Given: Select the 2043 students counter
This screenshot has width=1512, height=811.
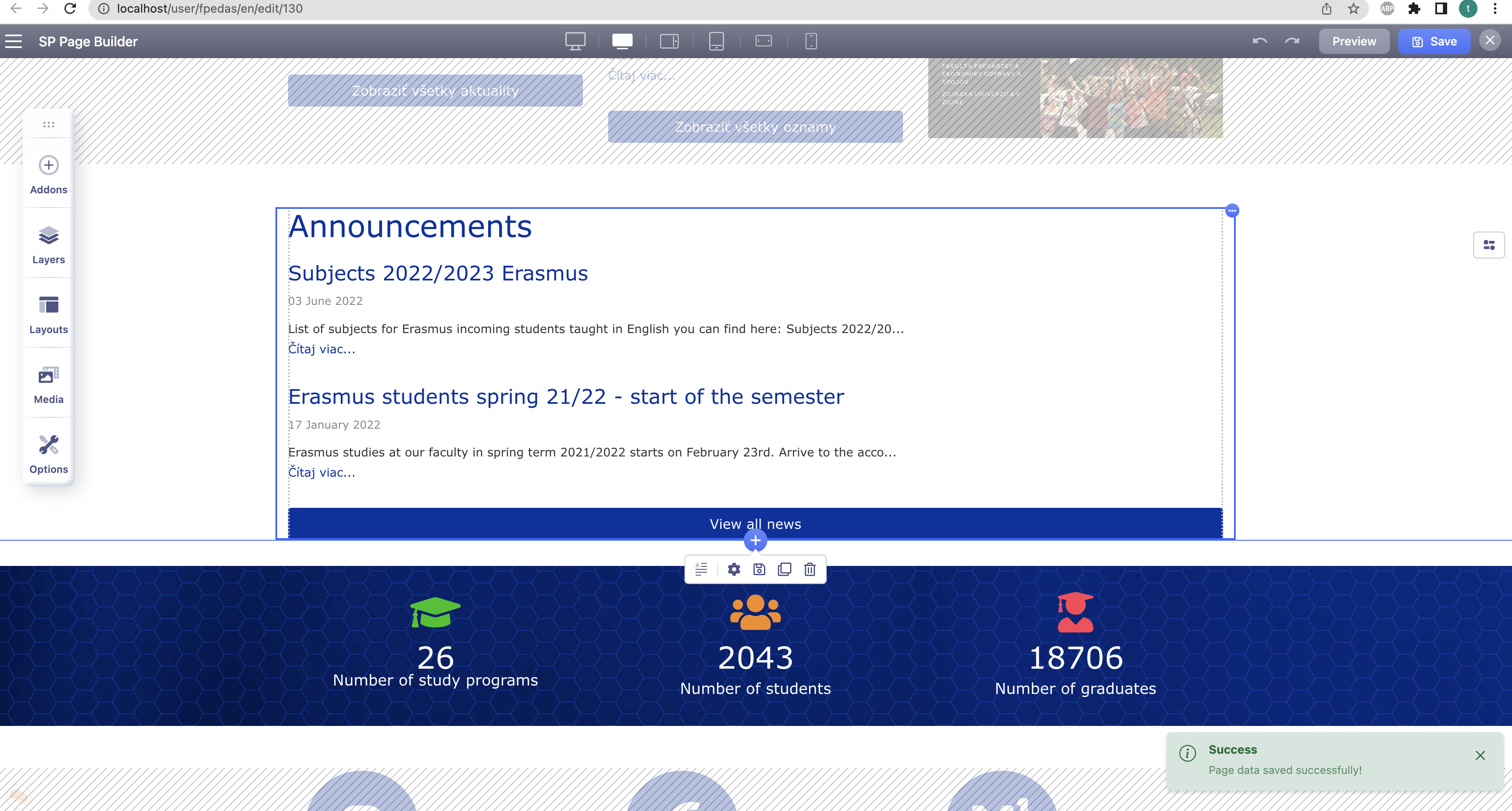Looking at the screenshot, I should pyautogui.click(x=756, y=658).
